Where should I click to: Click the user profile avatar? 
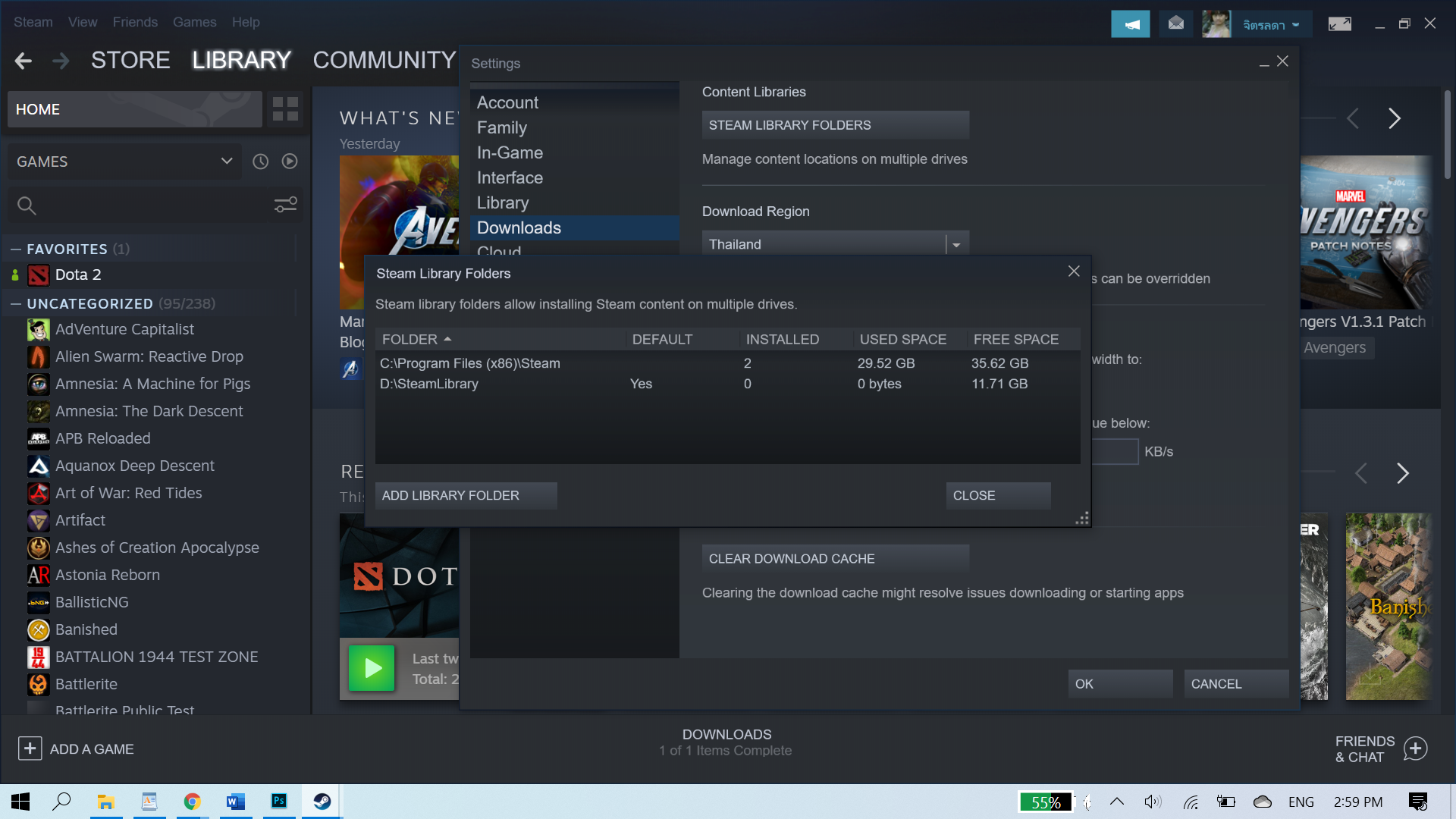click(1216, 24)
